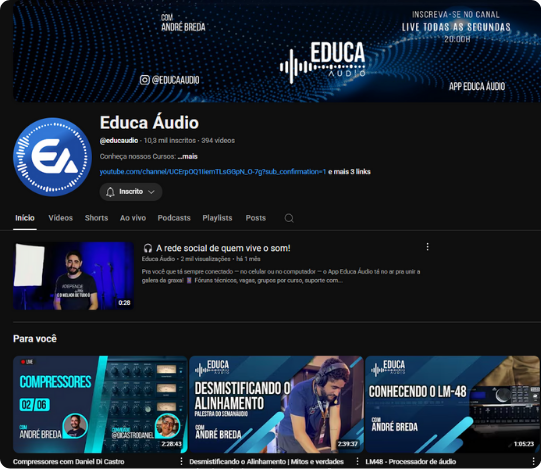Open the Shorts tab
Screen dimensions: 542x469
coord(96,218)
